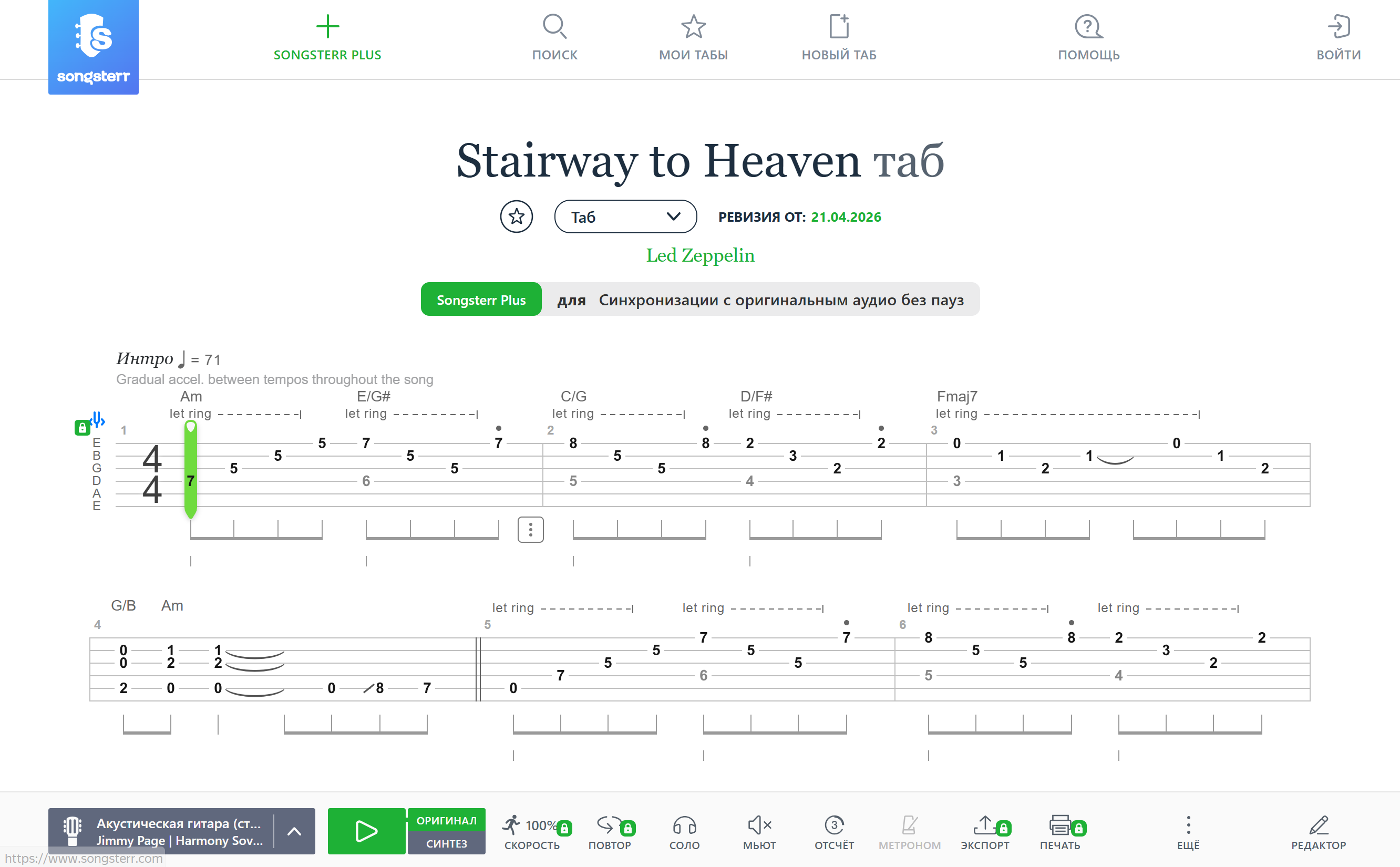The image size is (1400, 867).
Task: Click the Интро section label
Action: [145, 358]
